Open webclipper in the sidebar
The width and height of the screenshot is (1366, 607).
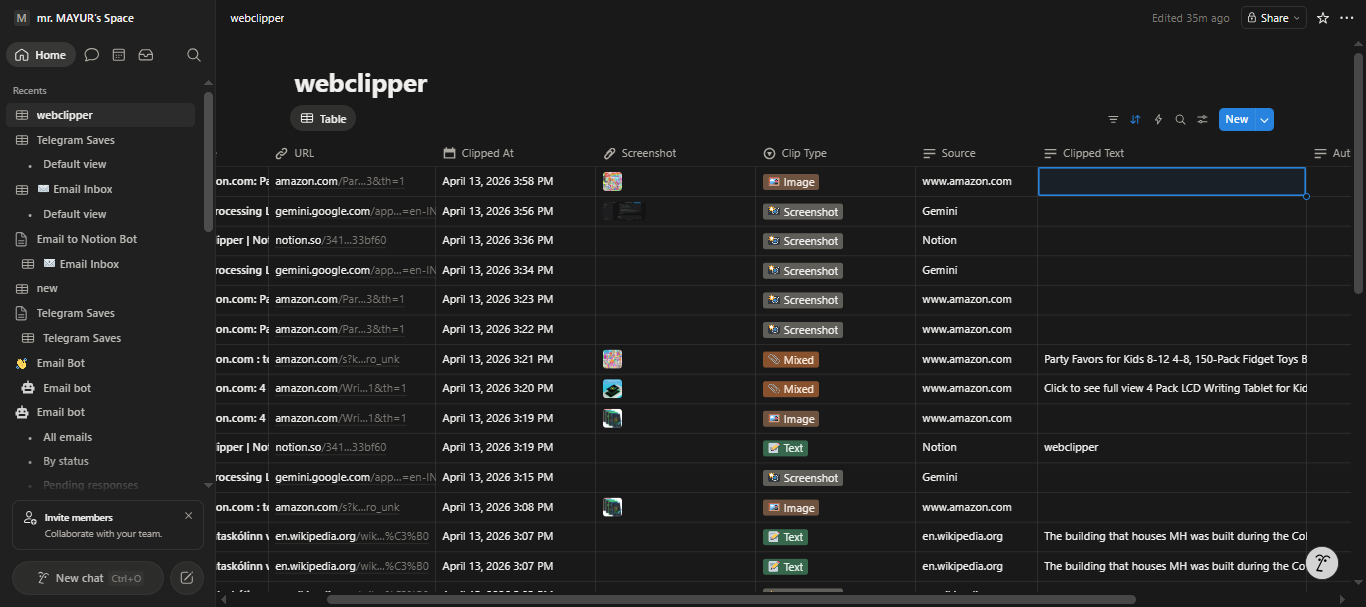point(100,115)
